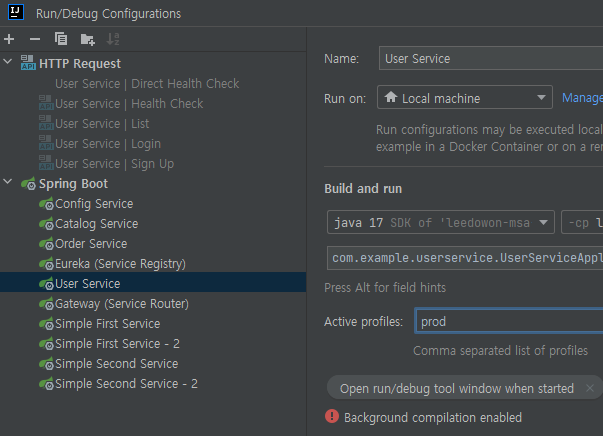Click the Spring icon next to Catalog Service
Screen dimensions: 603x436
coord(46,223)
